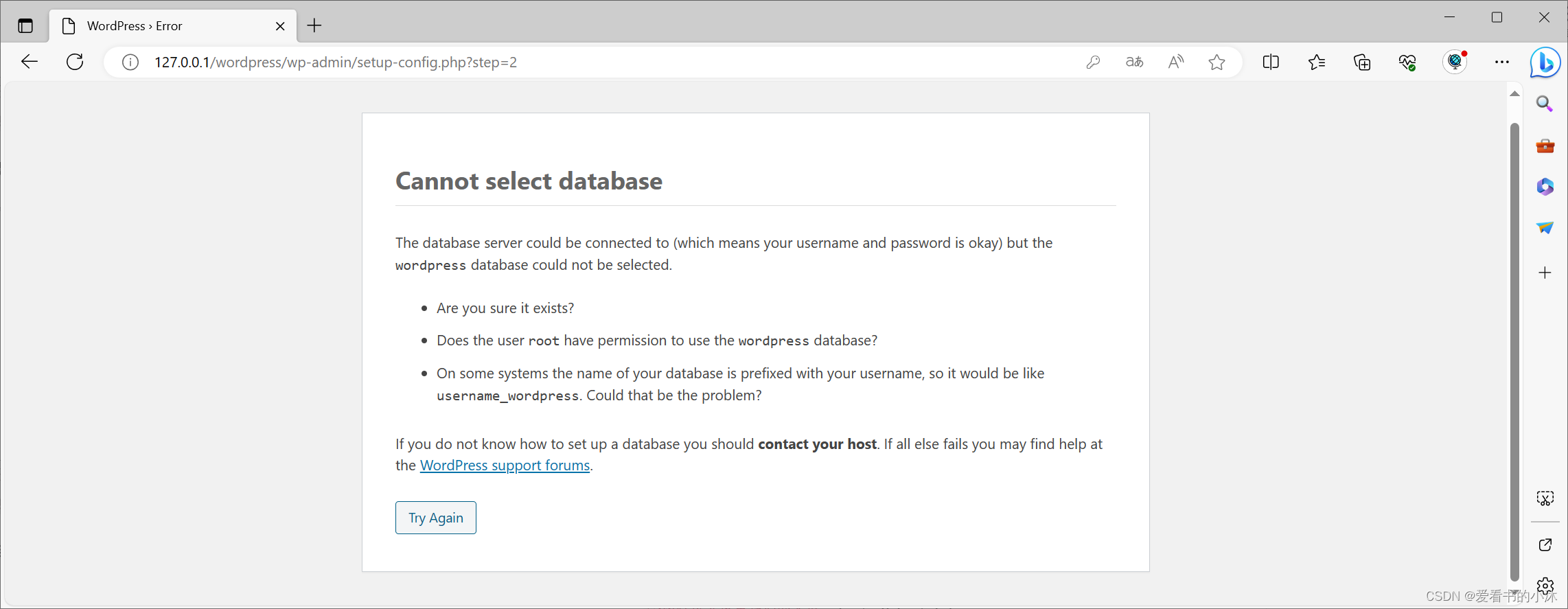Reload the current page
Viewport: 1568px width, 609px height.
[x=75, y=62]
